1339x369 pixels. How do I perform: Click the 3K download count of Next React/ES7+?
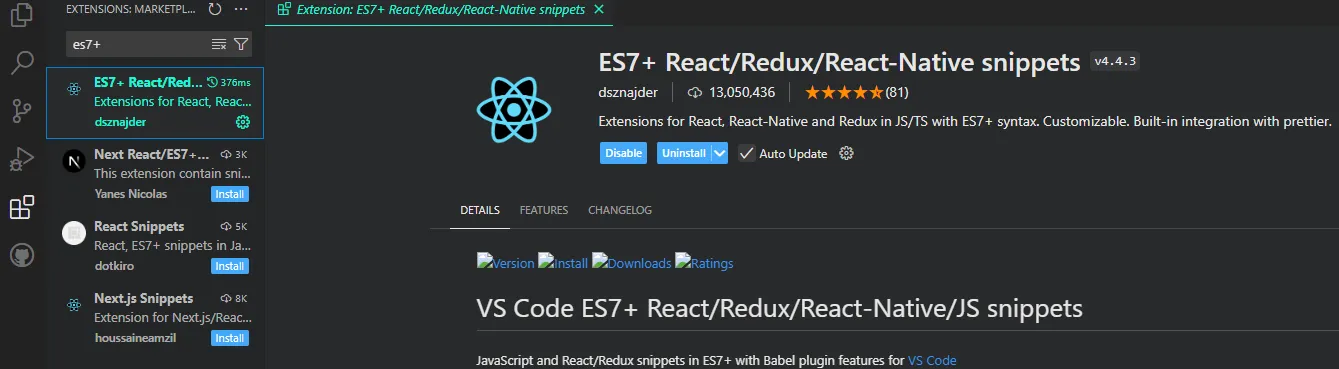[241, 154]
